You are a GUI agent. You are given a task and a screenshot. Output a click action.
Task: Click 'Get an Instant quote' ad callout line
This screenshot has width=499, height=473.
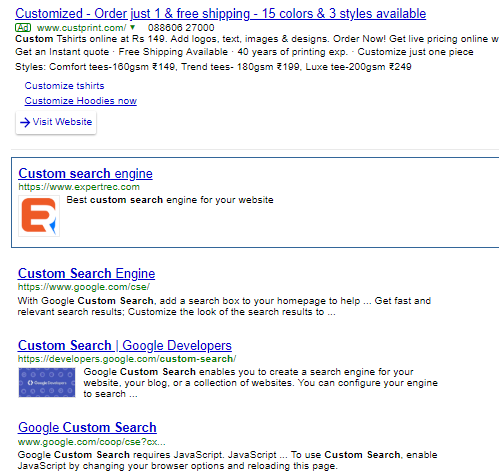pos(244,52)
